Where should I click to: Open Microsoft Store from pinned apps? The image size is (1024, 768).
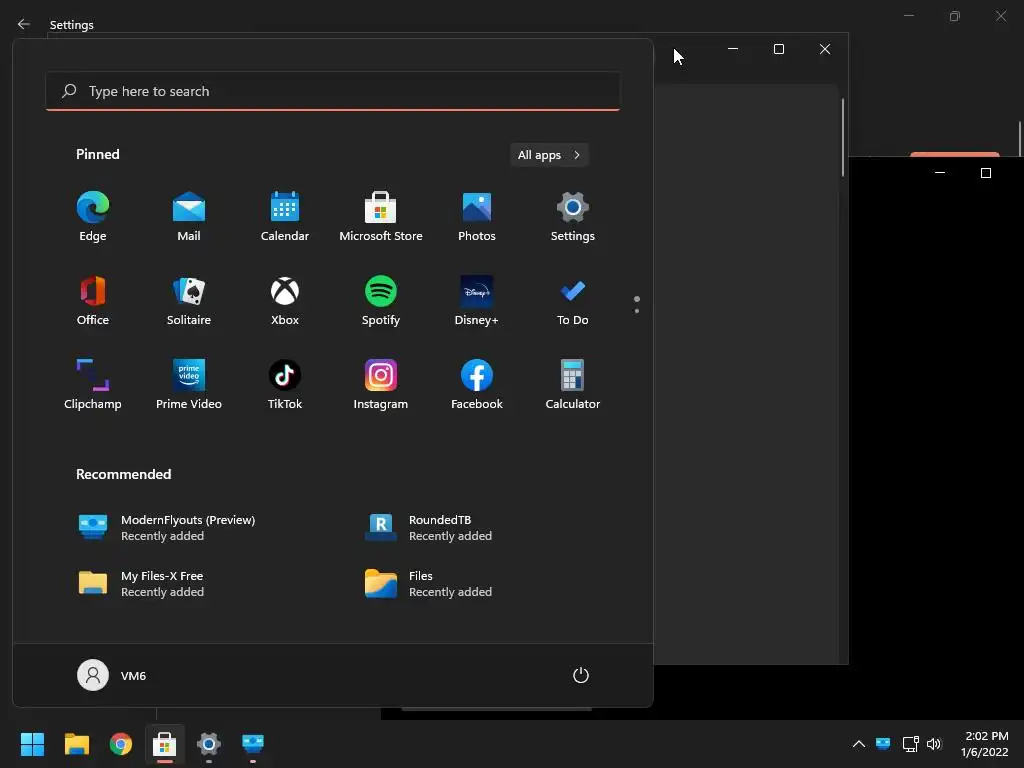coord(381,216)
